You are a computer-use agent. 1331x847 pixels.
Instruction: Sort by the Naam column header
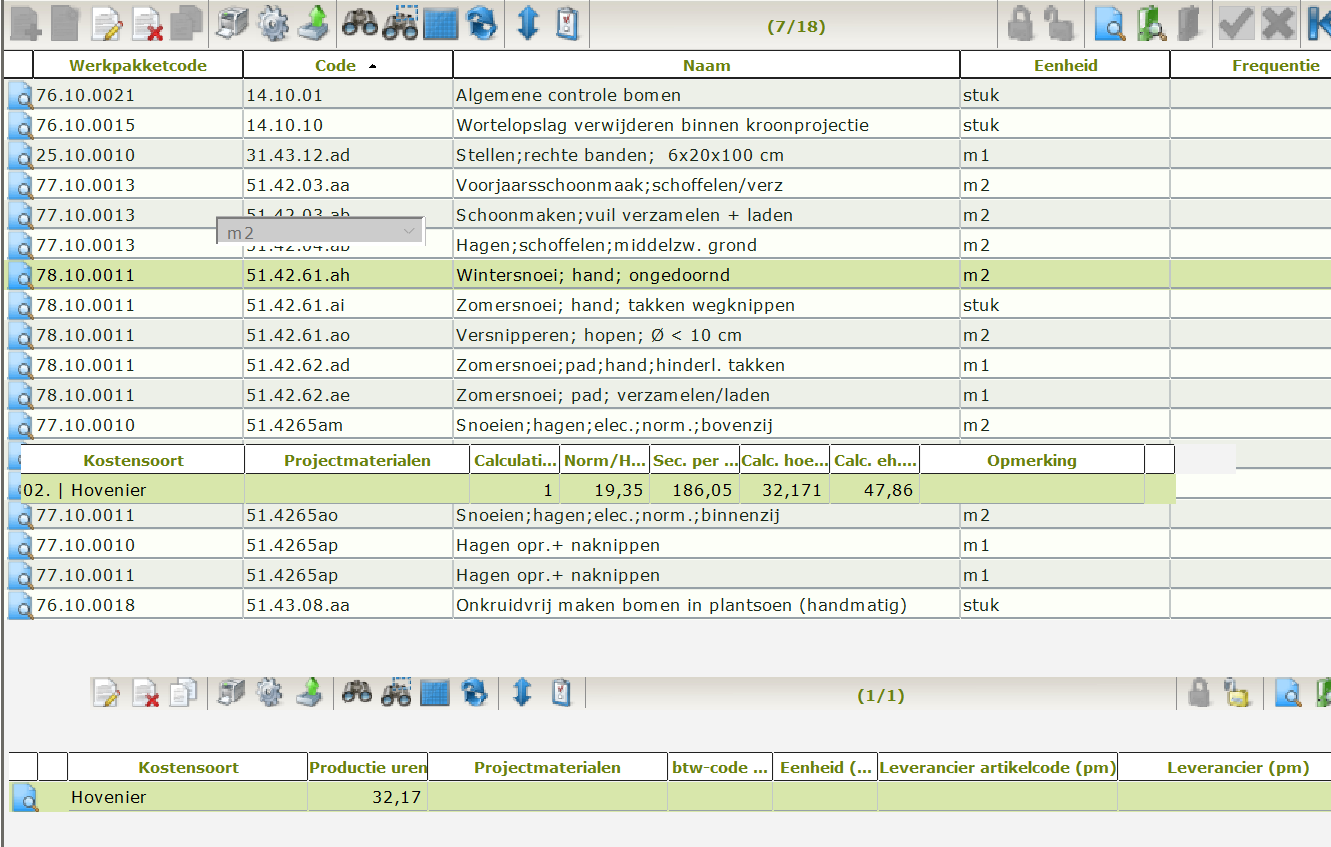point(707,65)
